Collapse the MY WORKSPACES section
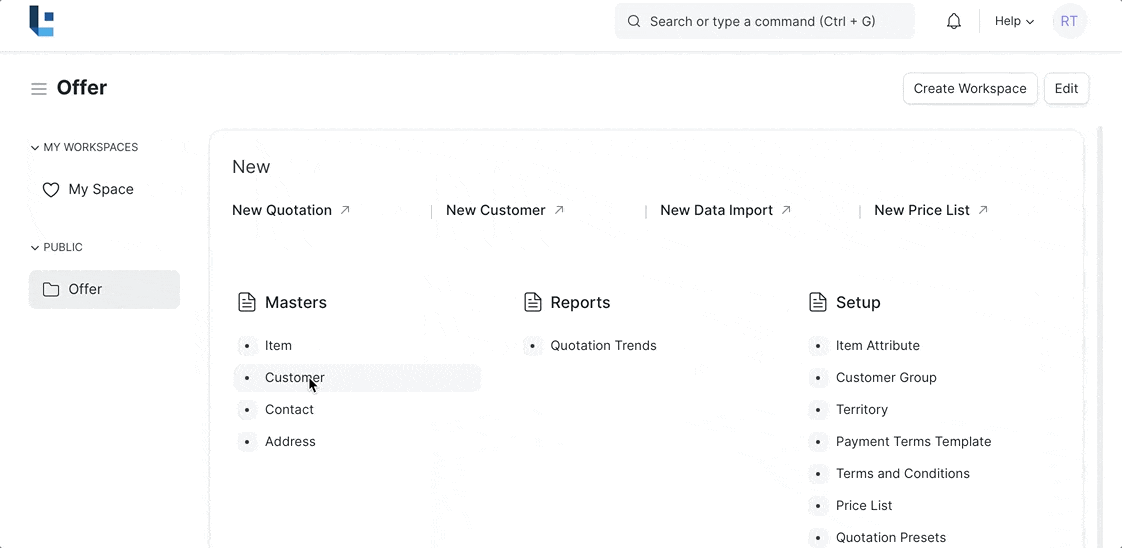 click(35, 148)
